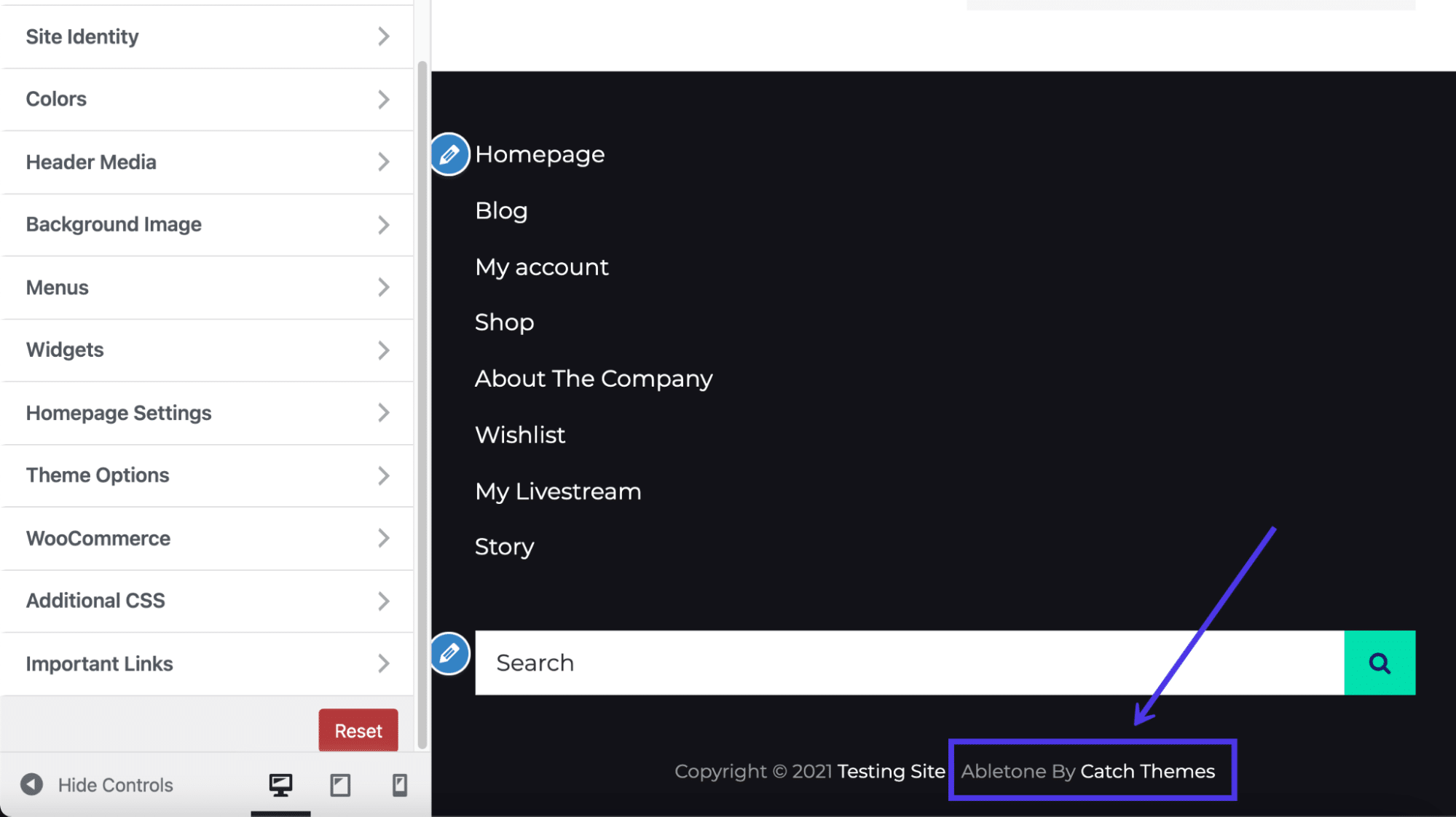Select the Homepage menu item

coord(539,154)
